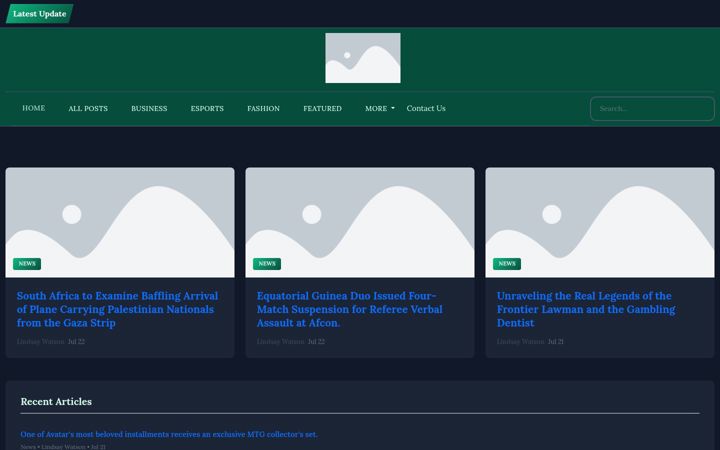720x450 pixels.
Task: Go to the HOME menu item
Action: click(34, 108)
